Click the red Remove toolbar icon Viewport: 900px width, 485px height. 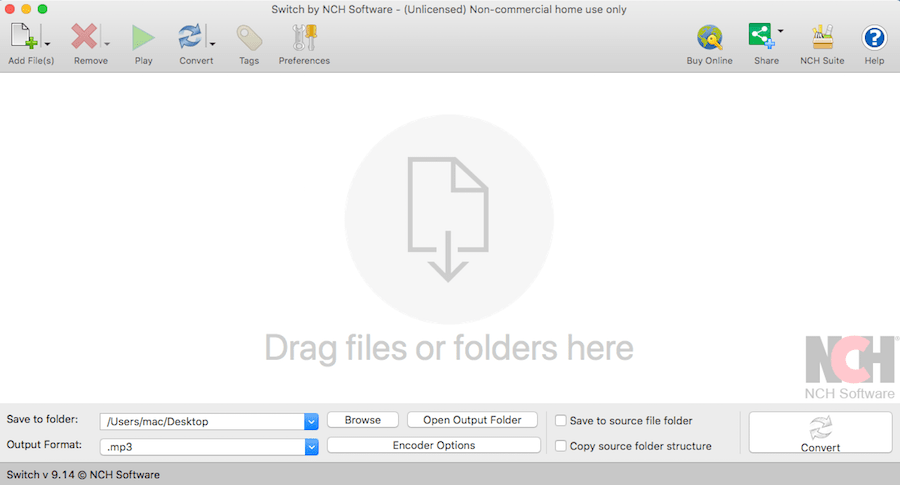coord(84,37)
